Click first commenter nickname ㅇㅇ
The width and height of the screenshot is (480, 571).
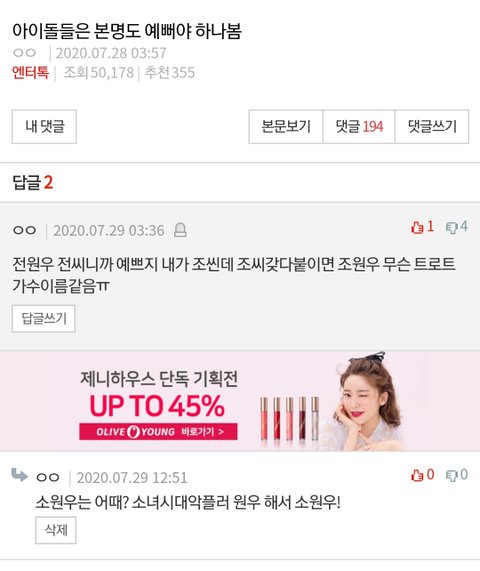coord(24,230)
